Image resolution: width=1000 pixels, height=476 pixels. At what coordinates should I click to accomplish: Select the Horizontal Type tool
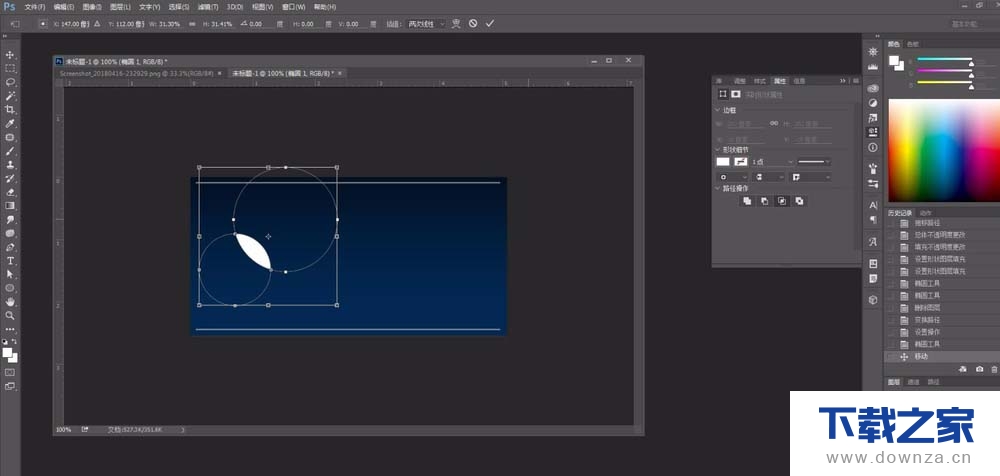(10, 261)
